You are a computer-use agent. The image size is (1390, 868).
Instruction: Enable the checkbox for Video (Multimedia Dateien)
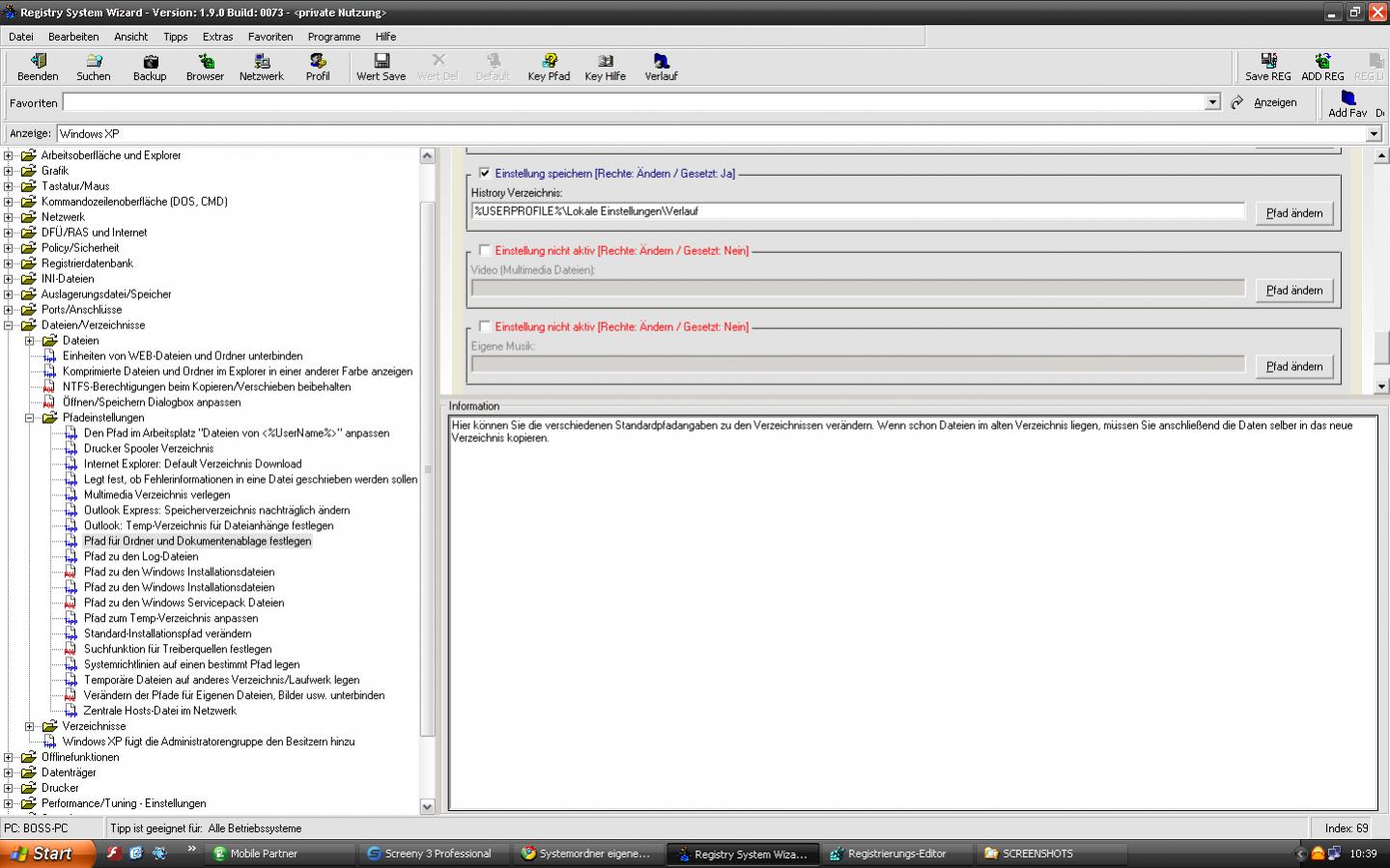click(485, 250)
